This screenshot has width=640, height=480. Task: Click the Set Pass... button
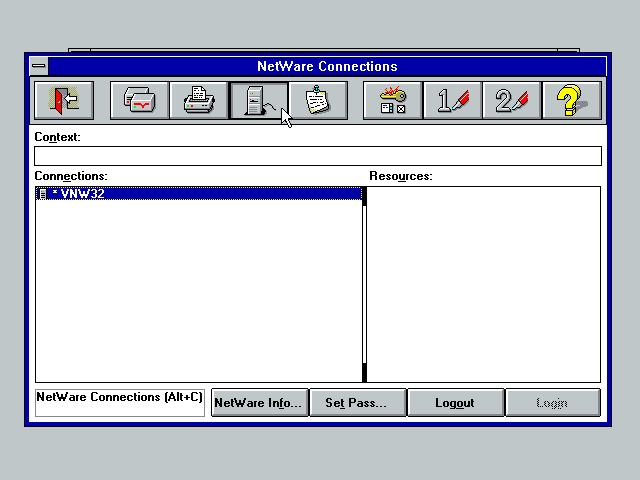point(358,403)
